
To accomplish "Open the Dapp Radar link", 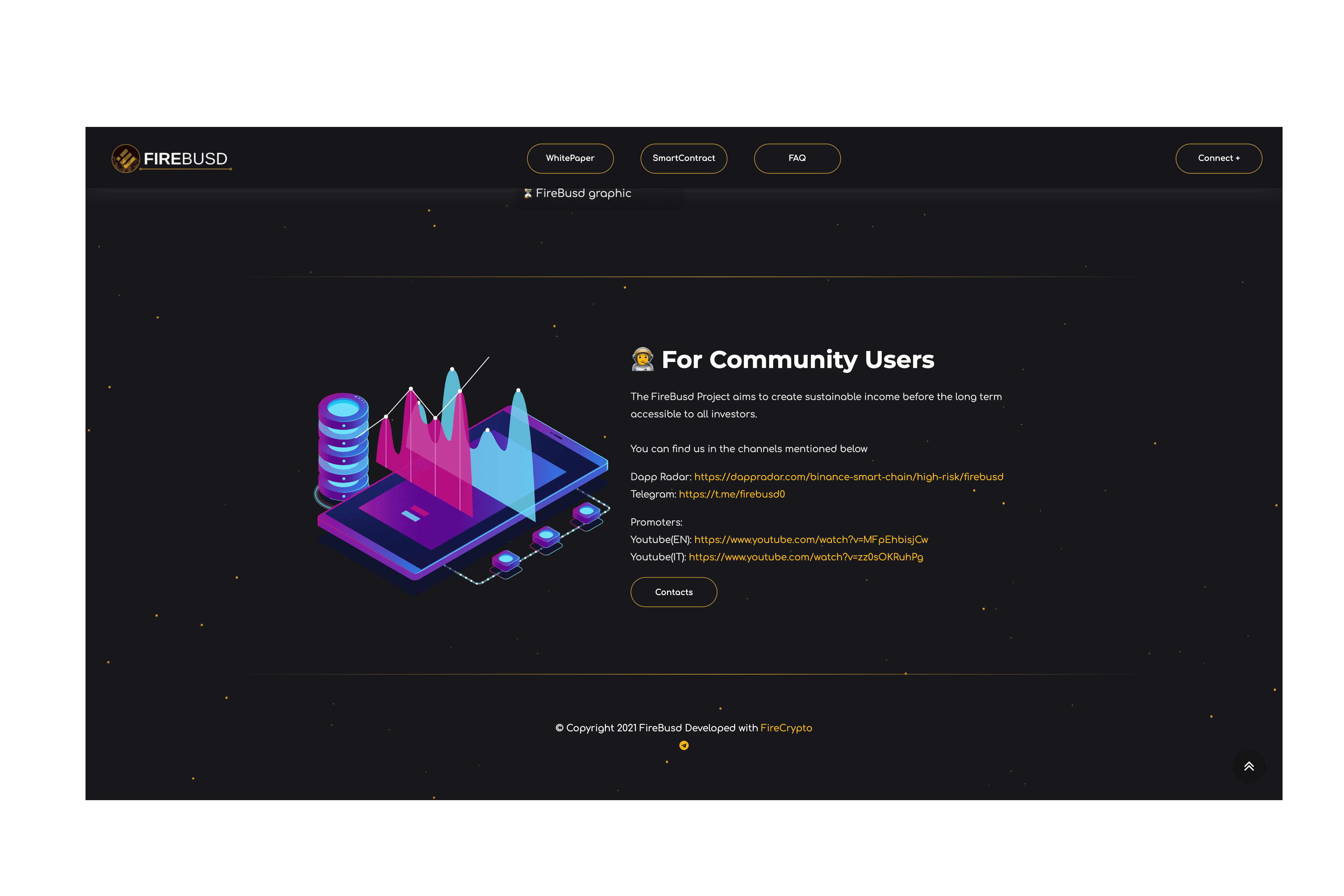I will tap(849, 477).
